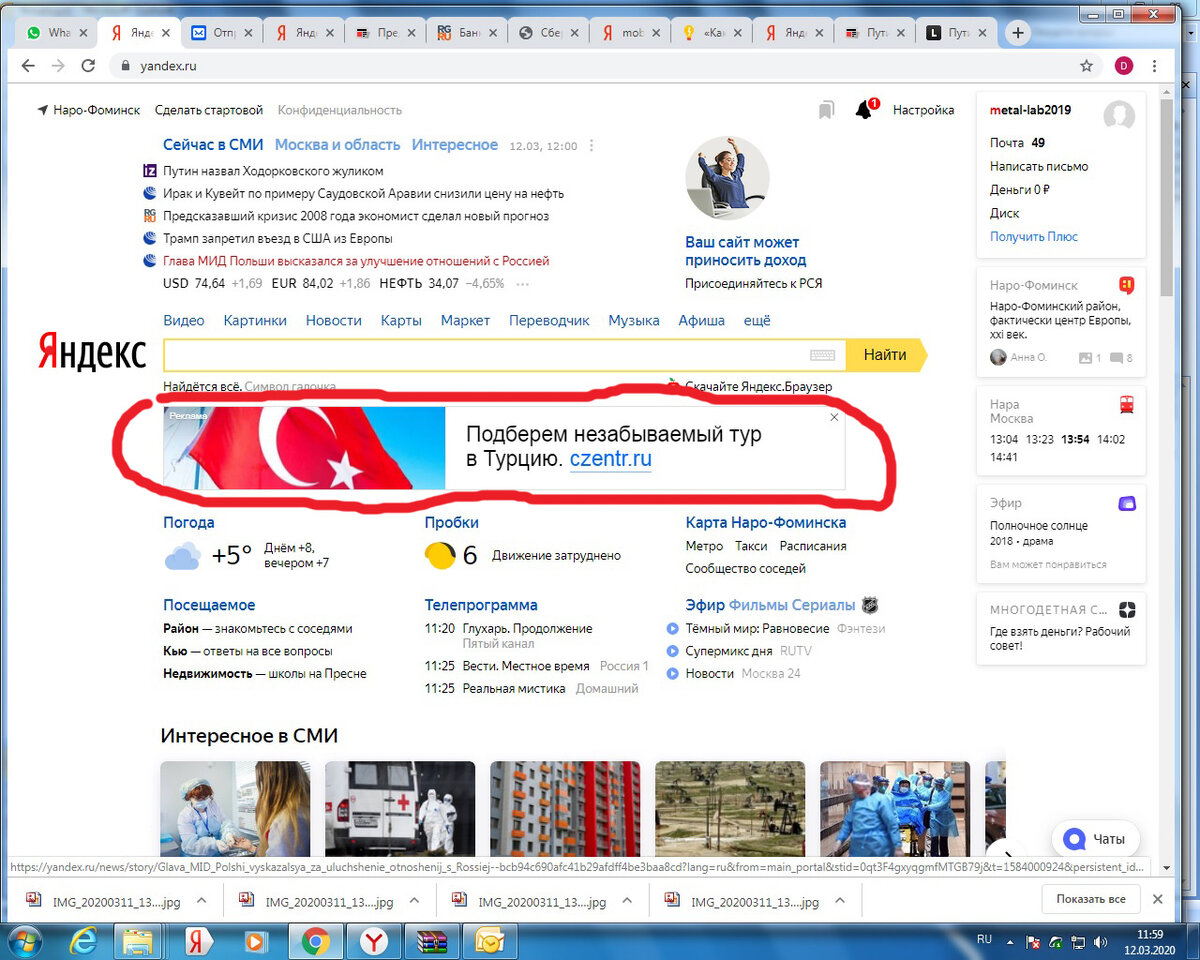Switch to the Сбе tab
Image resolution: width=1200 pixels, height=960 pixels.
[x=548, y=33]
